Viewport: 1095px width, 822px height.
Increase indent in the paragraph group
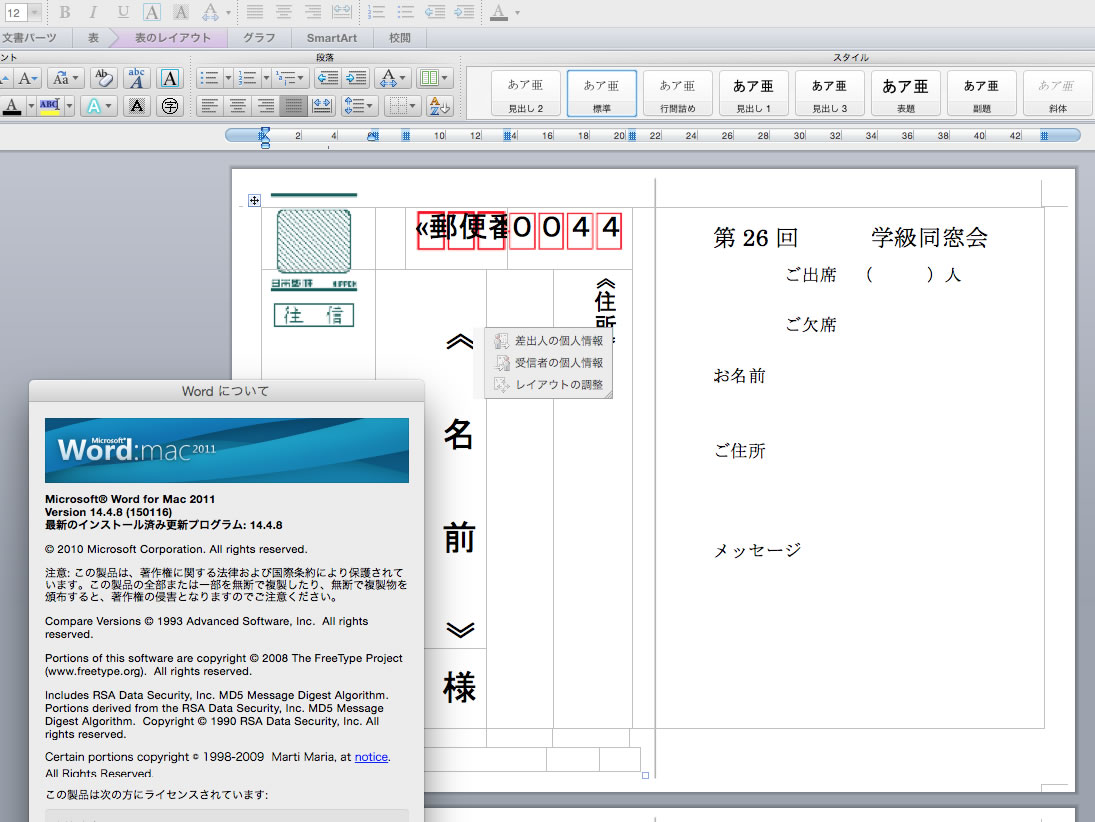coord(356,78)
